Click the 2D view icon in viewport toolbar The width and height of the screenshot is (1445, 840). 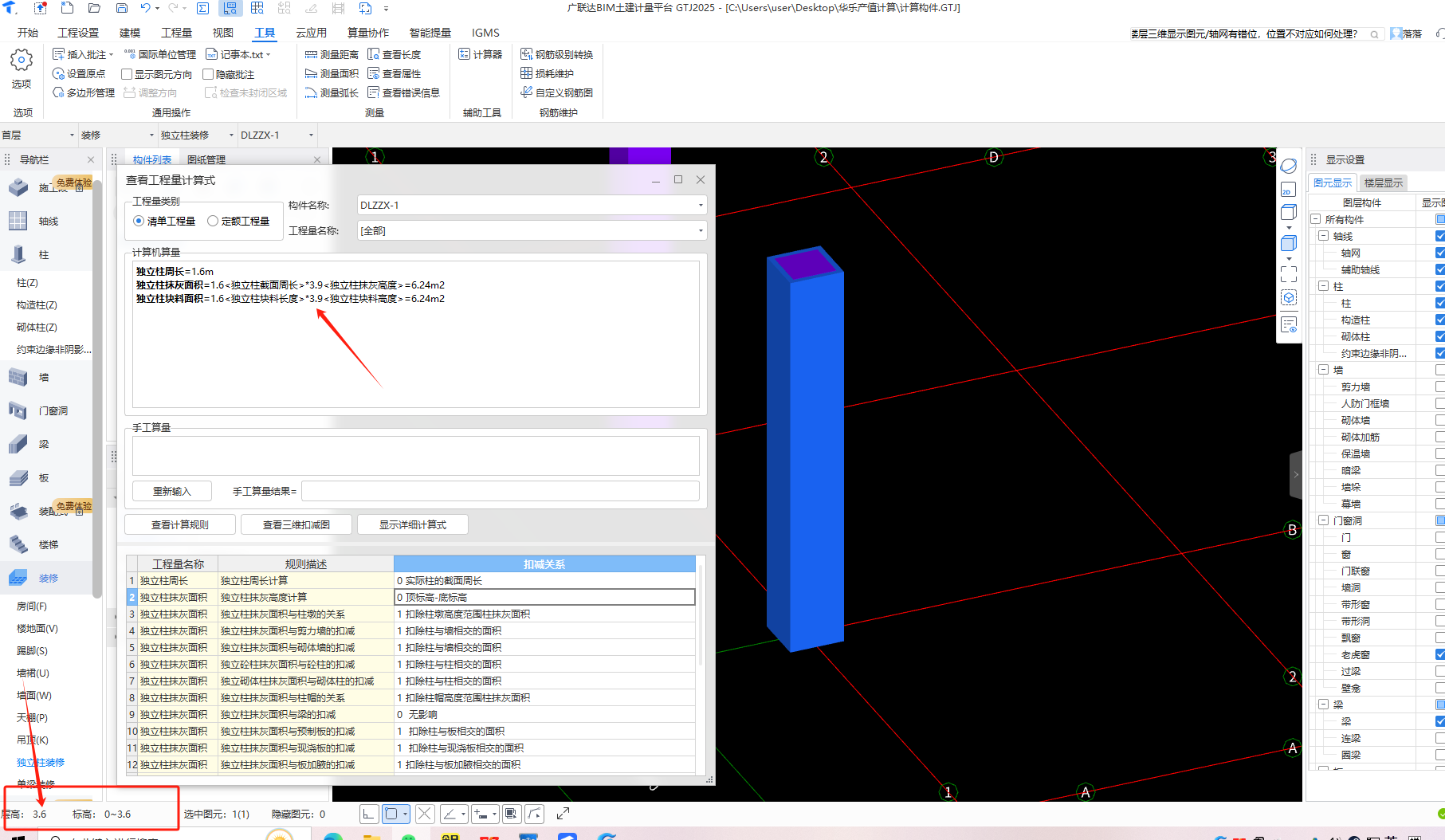1288,190
